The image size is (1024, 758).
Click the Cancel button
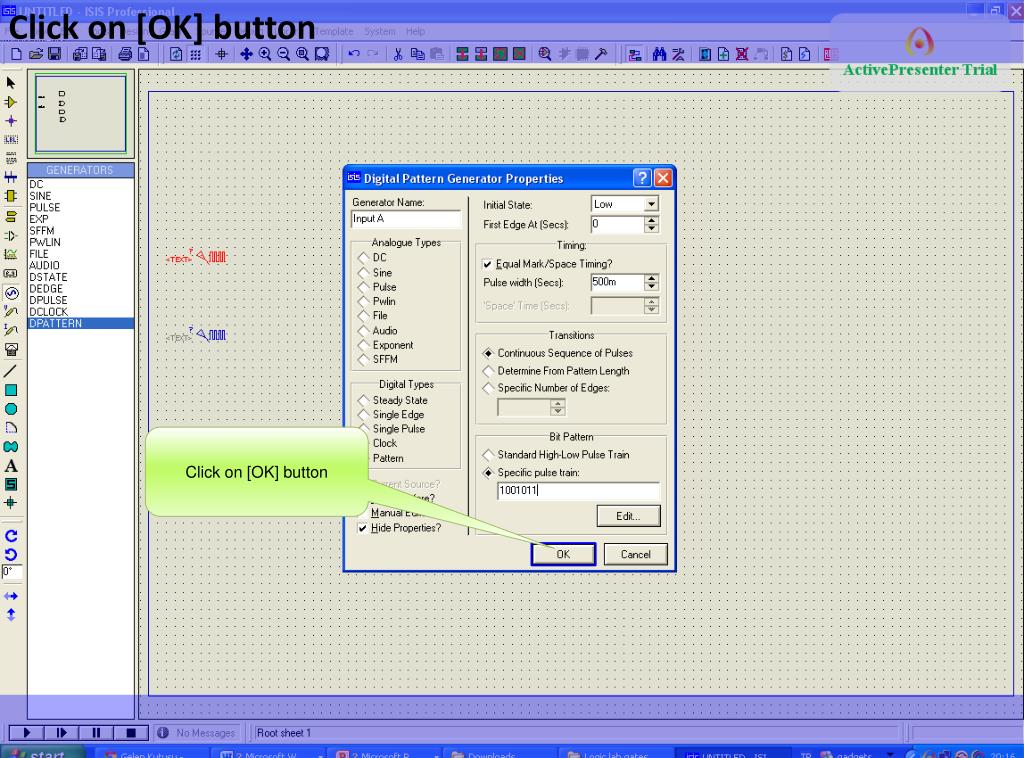pyautogui.click(x=635, y=554)
